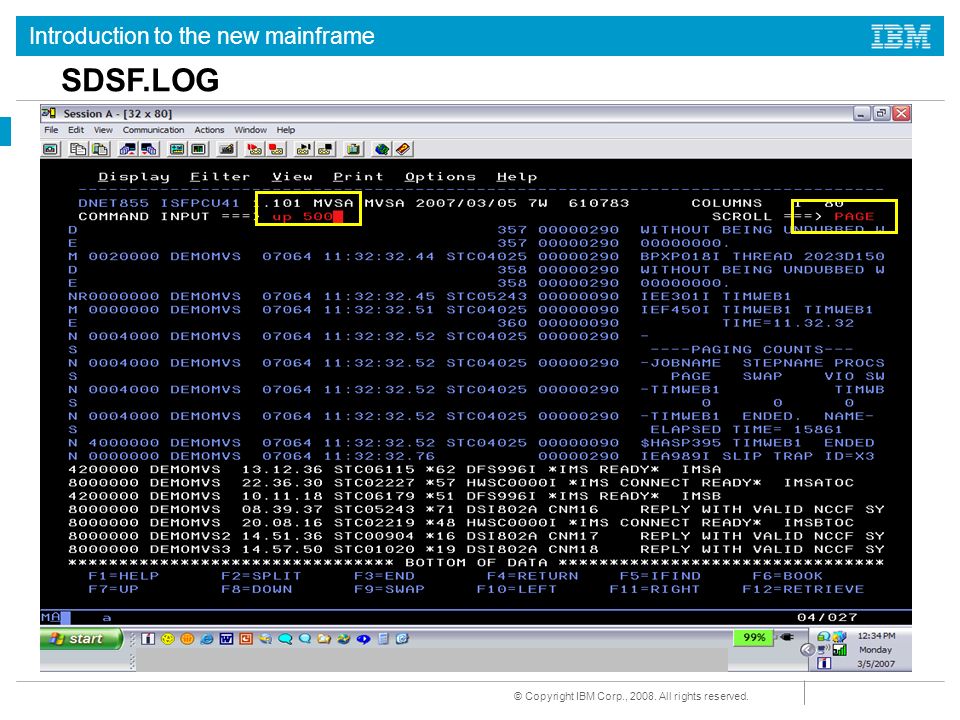Open the File menu
960x720 pixels.
click(x=51, y=130)
